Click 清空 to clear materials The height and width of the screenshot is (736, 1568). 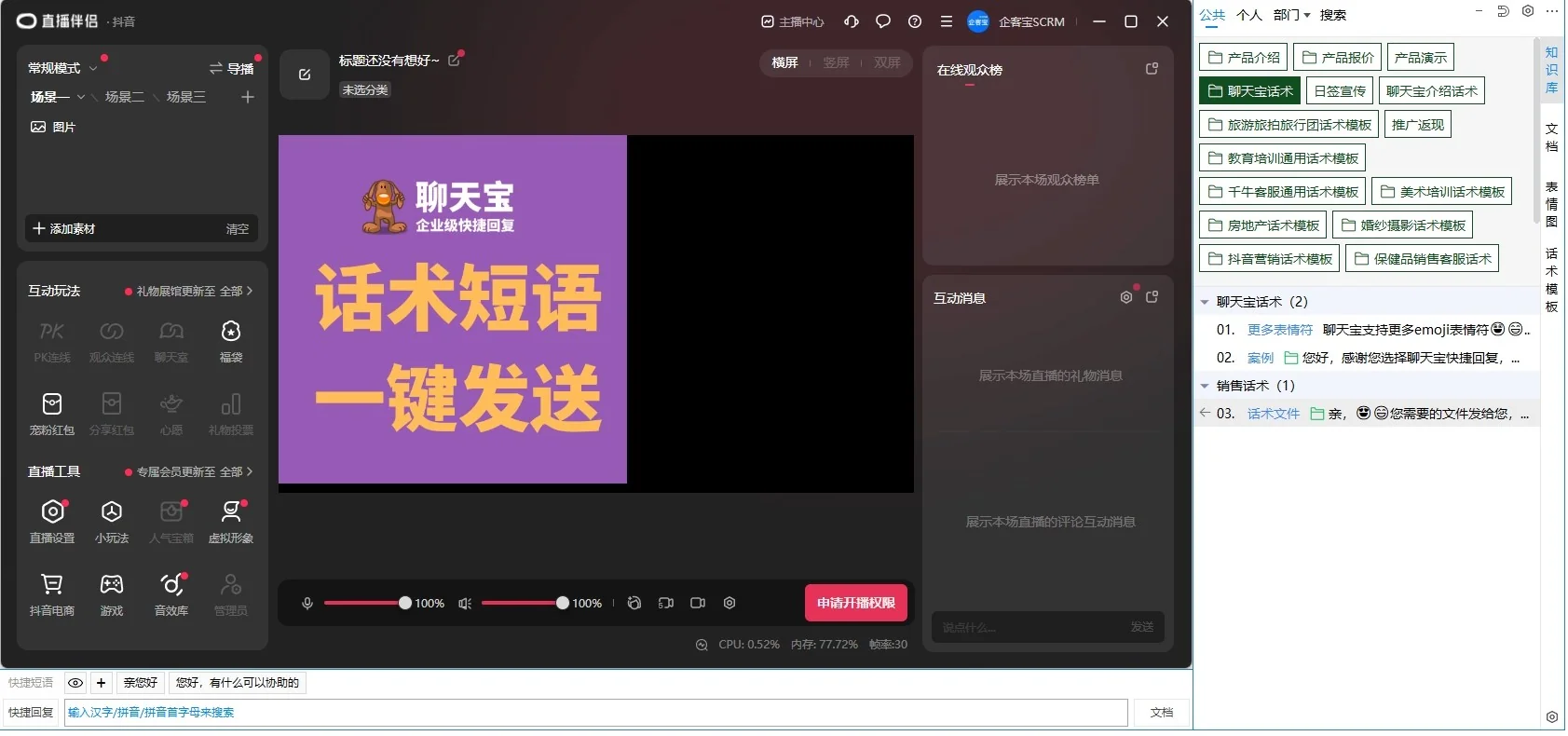[x=238, y=228]
